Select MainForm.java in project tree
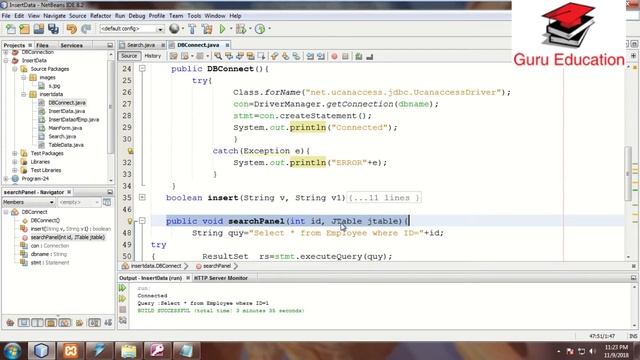Viewport: 640px width, 360px height. 65,128
